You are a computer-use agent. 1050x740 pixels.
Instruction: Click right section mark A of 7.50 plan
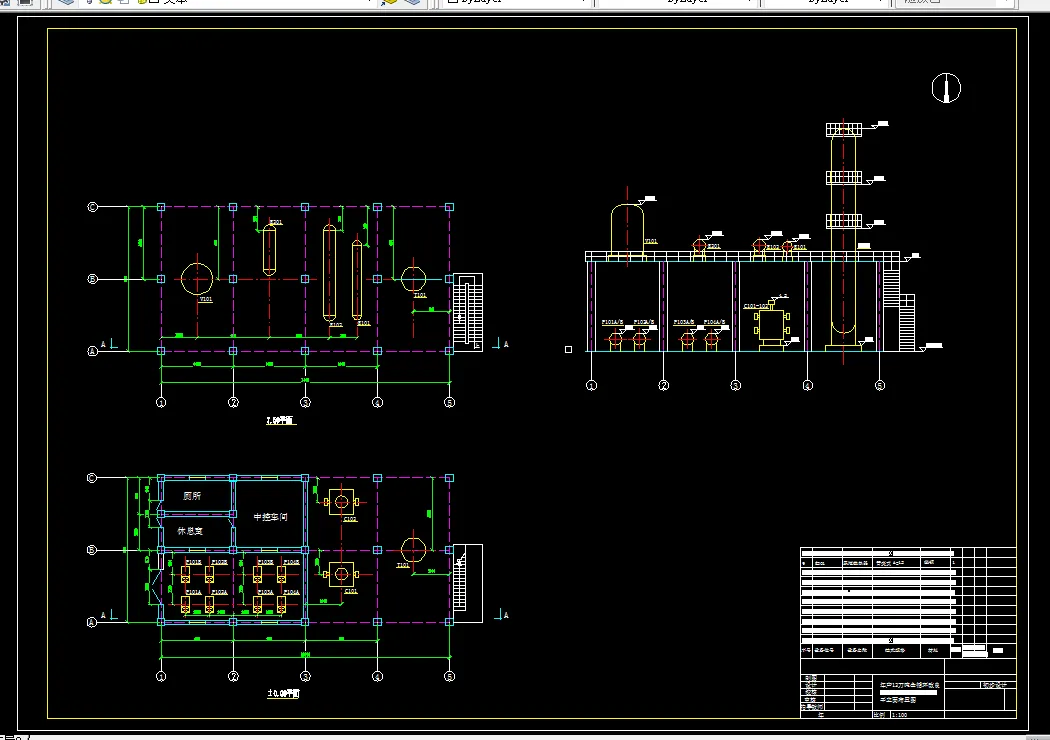pyautogui.click(x=501, y=344)
